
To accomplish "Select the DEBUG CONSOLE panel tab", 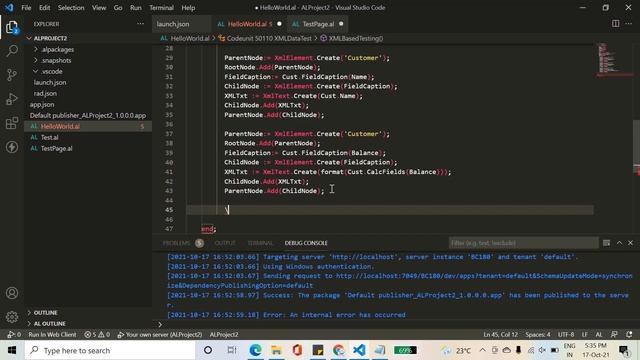I will [x=306, y=243].
